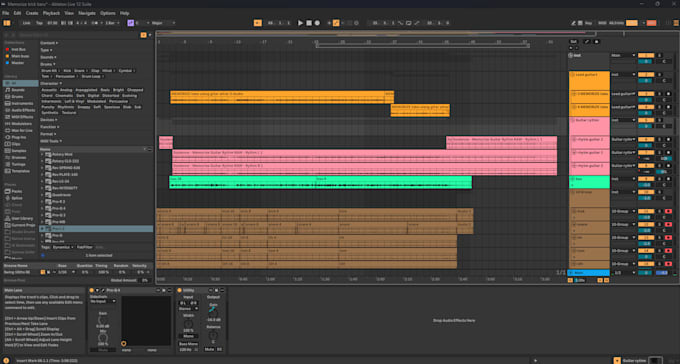This screenshot has width=680, height=364.
Task: Open the Major scale name dropdown
Action: pyautogui.click(x=163, y=23)
